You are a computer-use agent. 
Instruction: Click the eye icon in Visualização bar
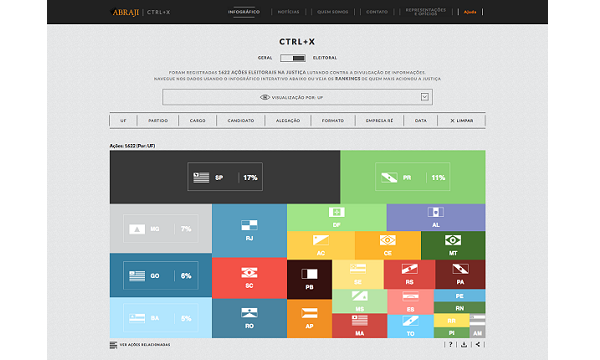pyautogui.click(x=265, y=97)
